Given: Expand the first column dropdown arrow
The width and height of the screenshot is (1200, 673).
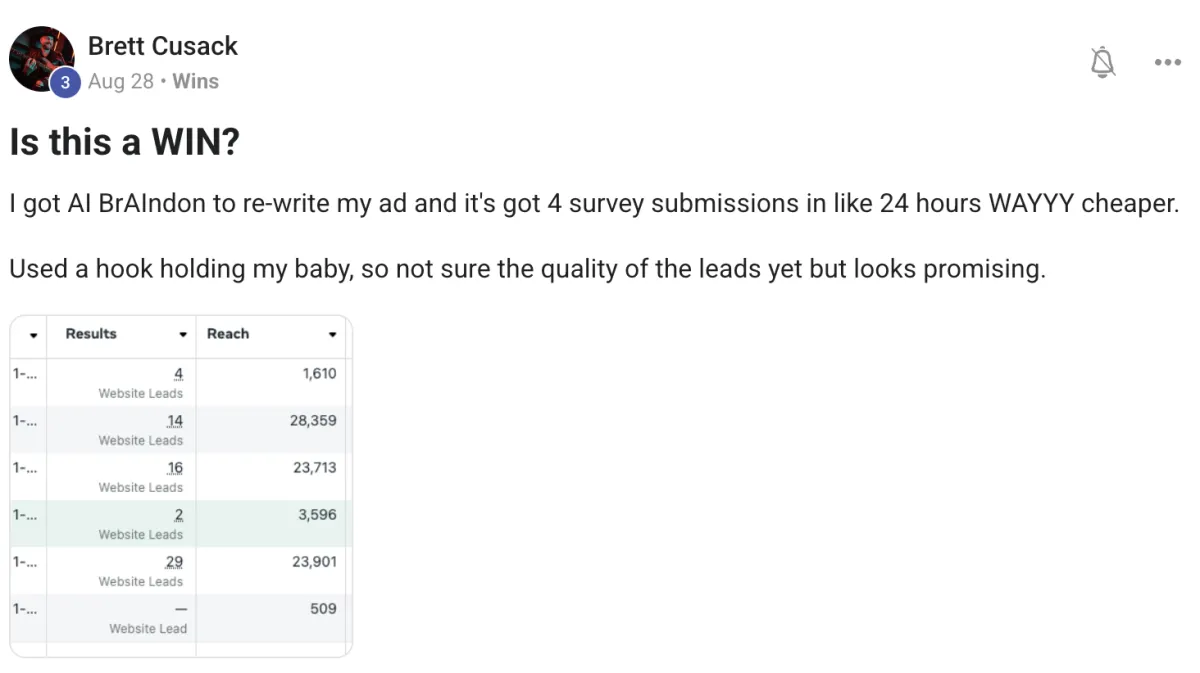Looking at the screenshot, I should coord(33,335).
